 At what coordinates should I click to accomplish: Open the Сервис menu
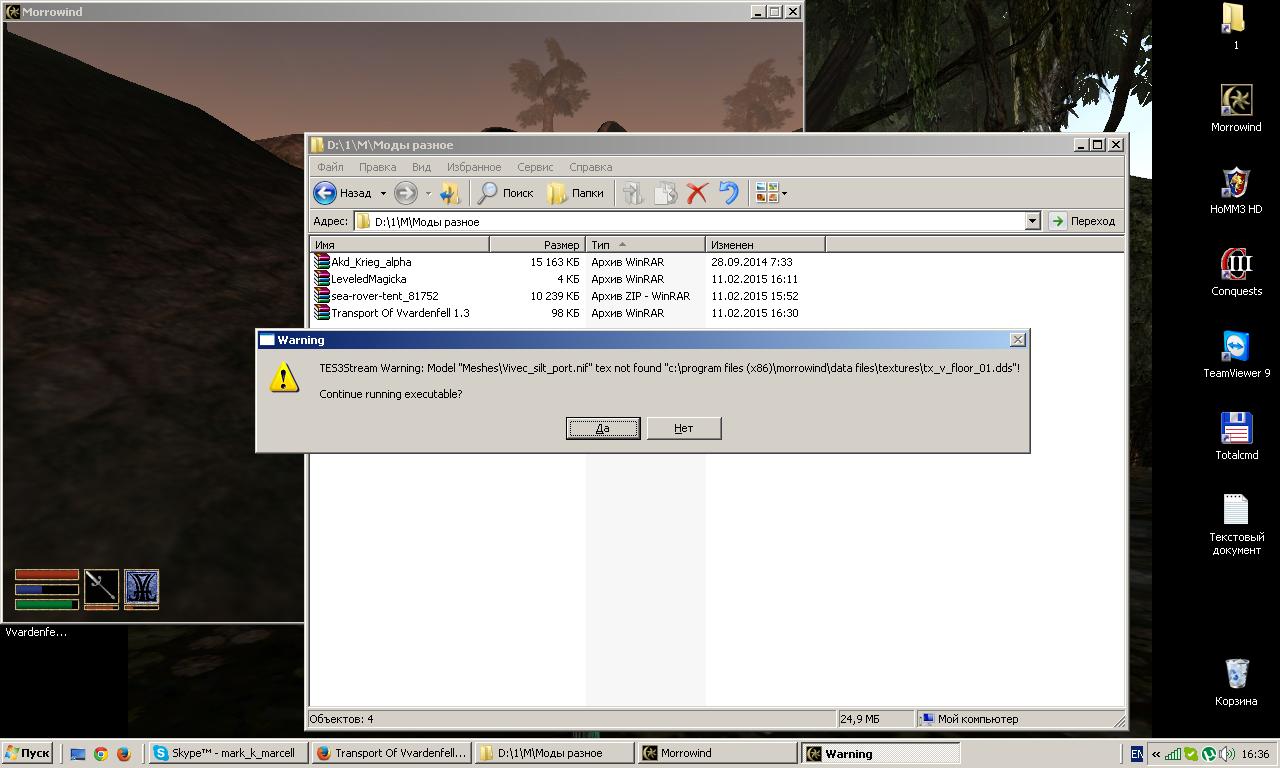coord(535,167)
